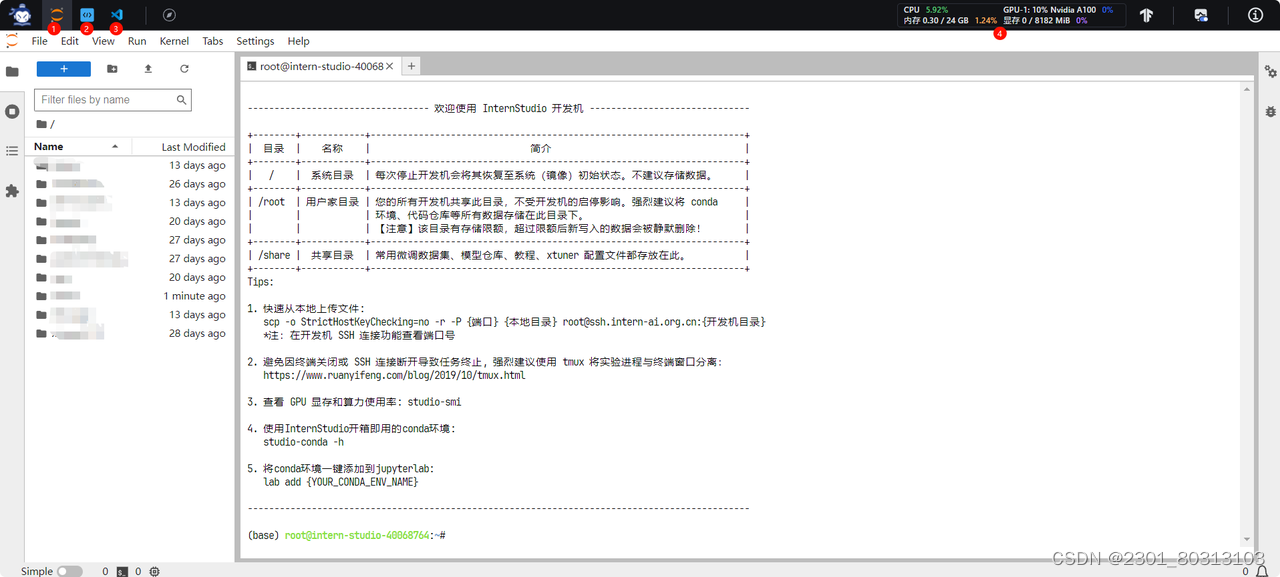Refresh the file list
Image resolution: width=1280 pixels, height=577 pixels.
pos(184,69)
